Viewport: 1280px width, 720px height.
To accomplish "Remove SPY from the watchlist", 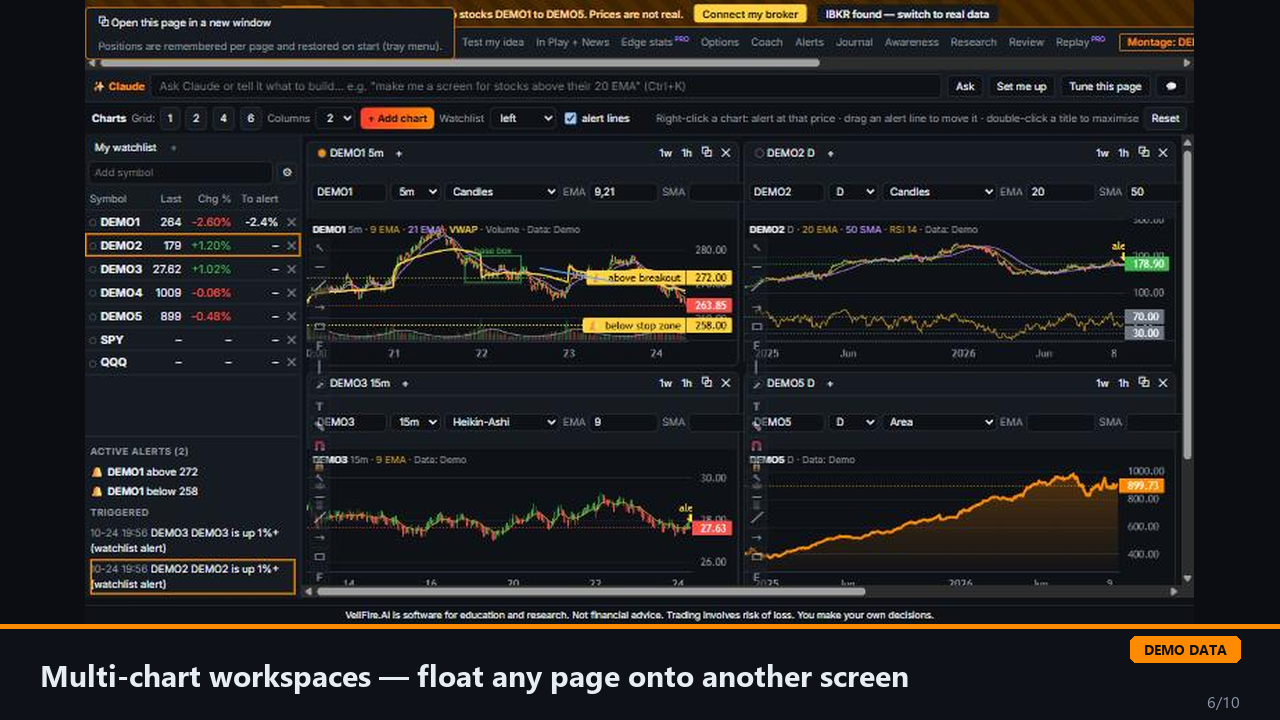I will [291, 340].
